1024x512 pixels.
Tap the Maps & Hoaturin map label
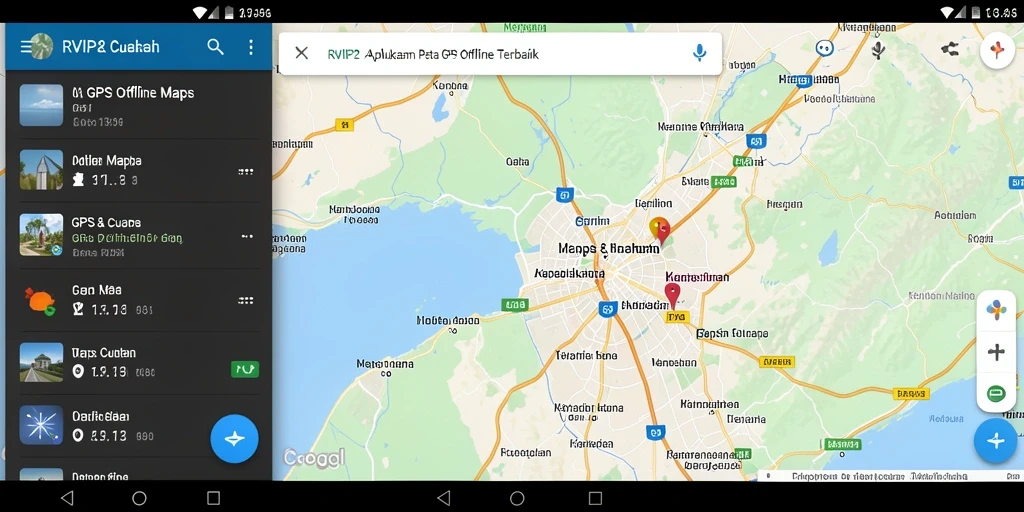tap(609, 249)
